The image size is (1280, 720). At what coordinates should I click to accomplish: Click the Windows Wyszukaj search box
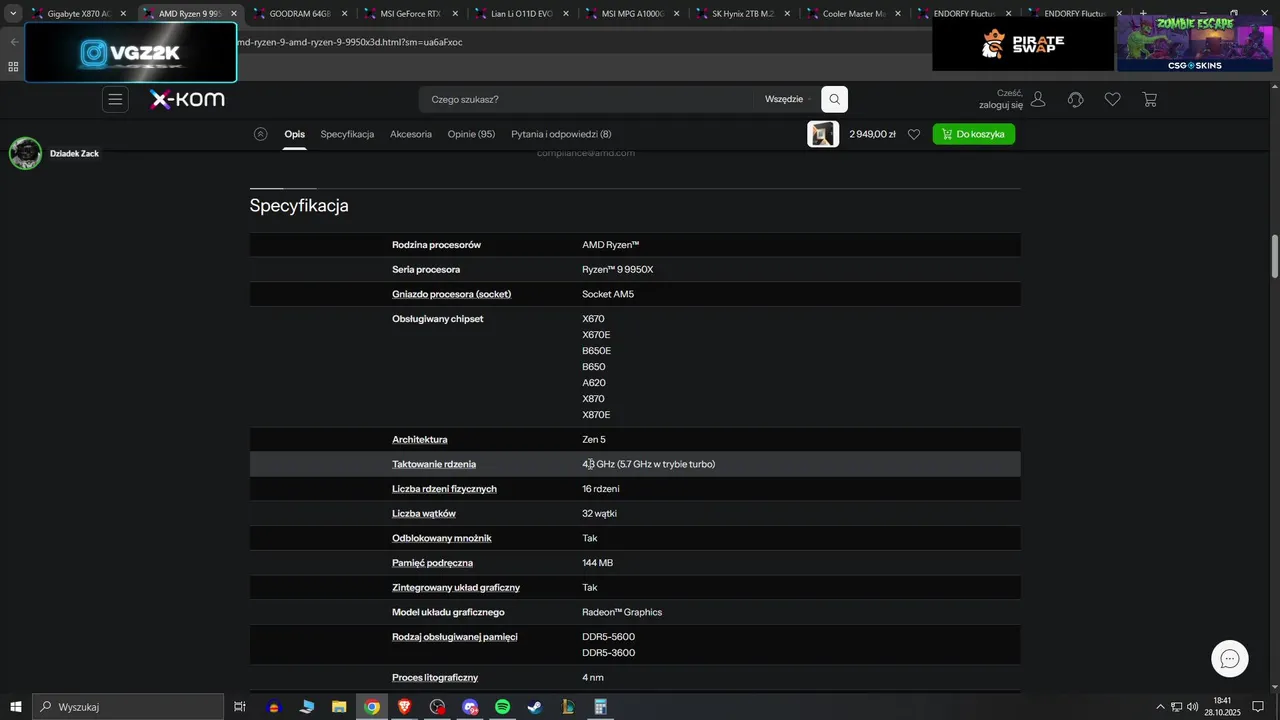click(127, 707)
